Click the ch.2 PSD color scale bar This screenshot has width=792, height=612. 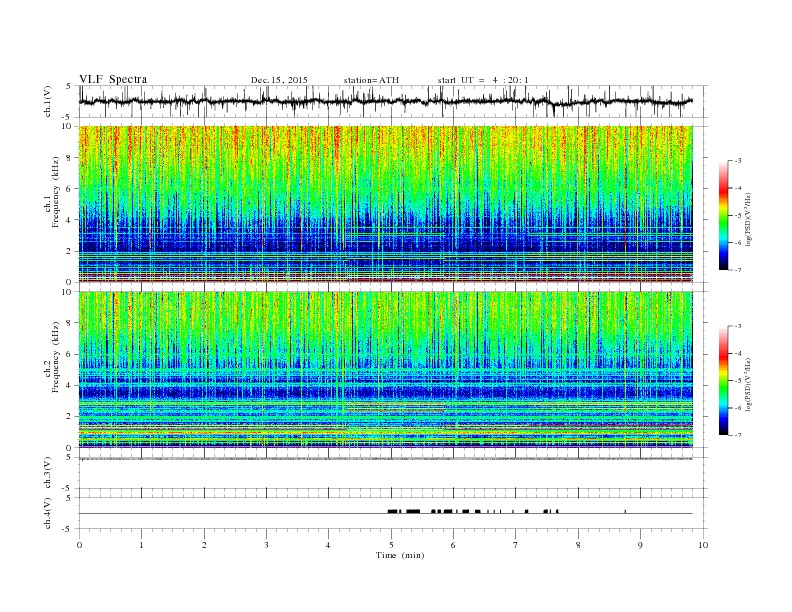724,381
